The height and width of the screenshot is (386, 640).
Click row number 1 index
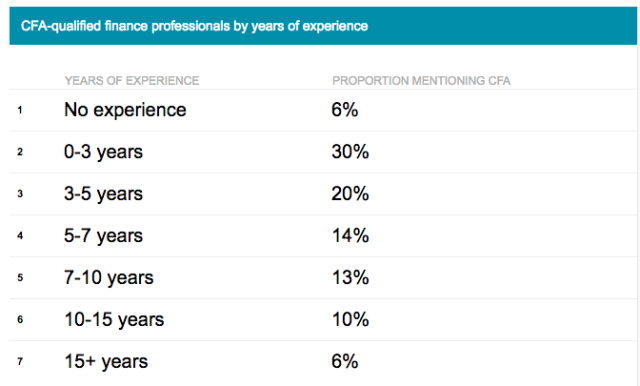point(20,110)
